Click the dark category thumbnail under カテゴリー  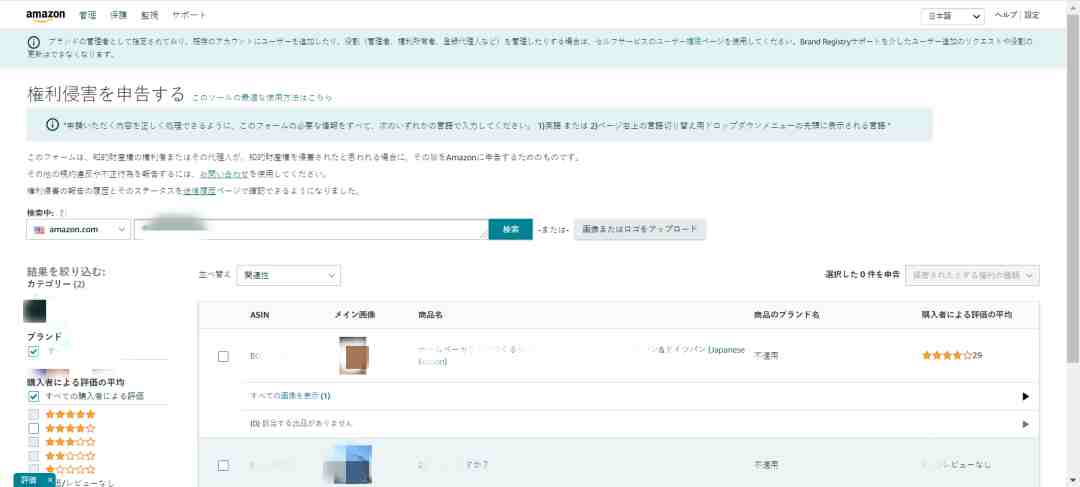tap(34, 311)
